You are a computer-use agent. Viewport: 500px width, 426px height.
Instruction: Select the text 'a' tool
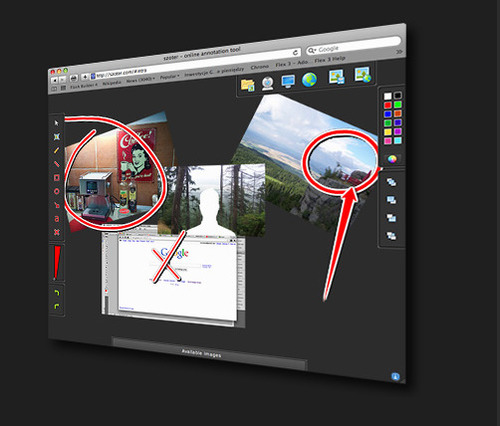click(57, 219)
